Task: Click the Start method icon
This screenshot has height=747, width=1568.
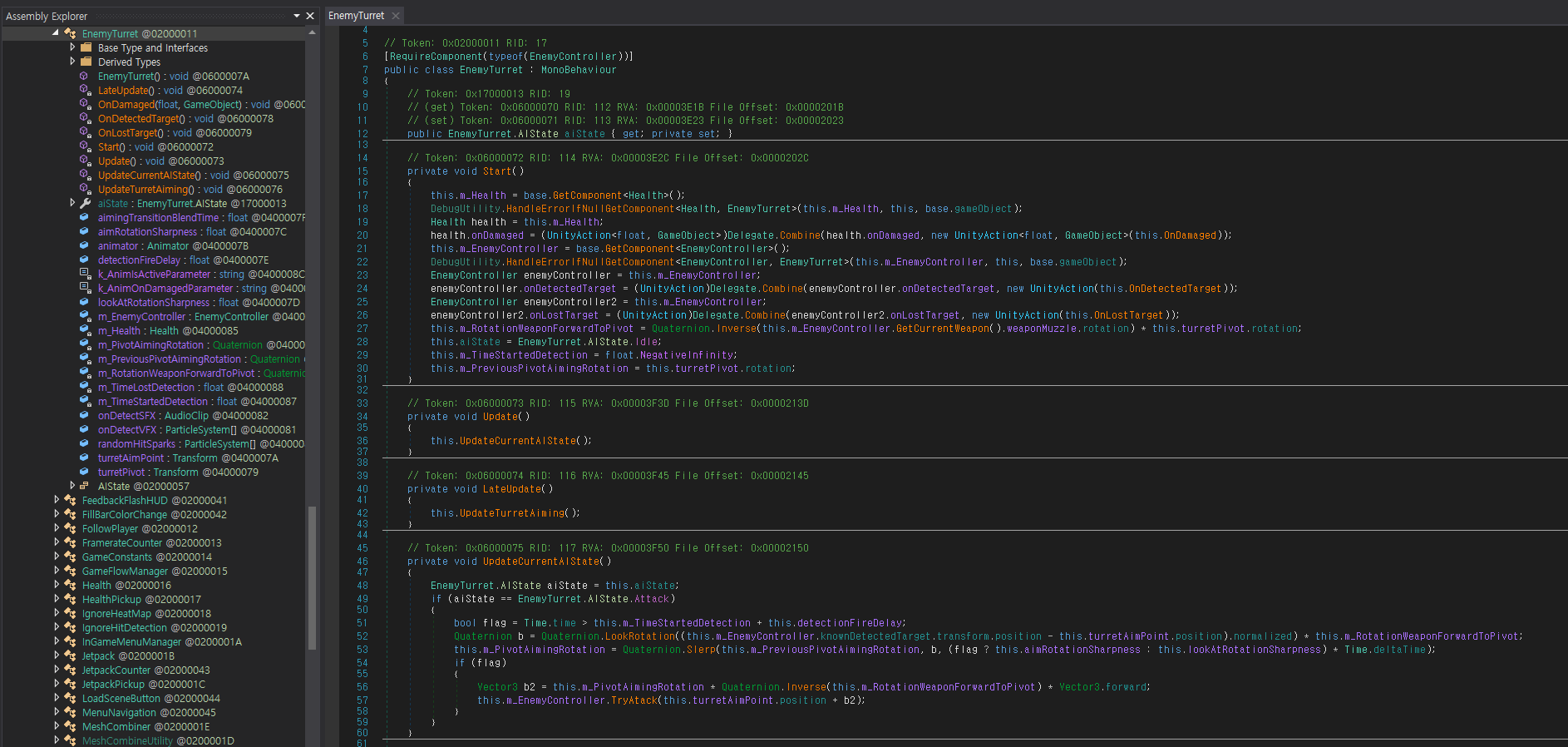Action: pyautogui.click(x=84, y=146)
